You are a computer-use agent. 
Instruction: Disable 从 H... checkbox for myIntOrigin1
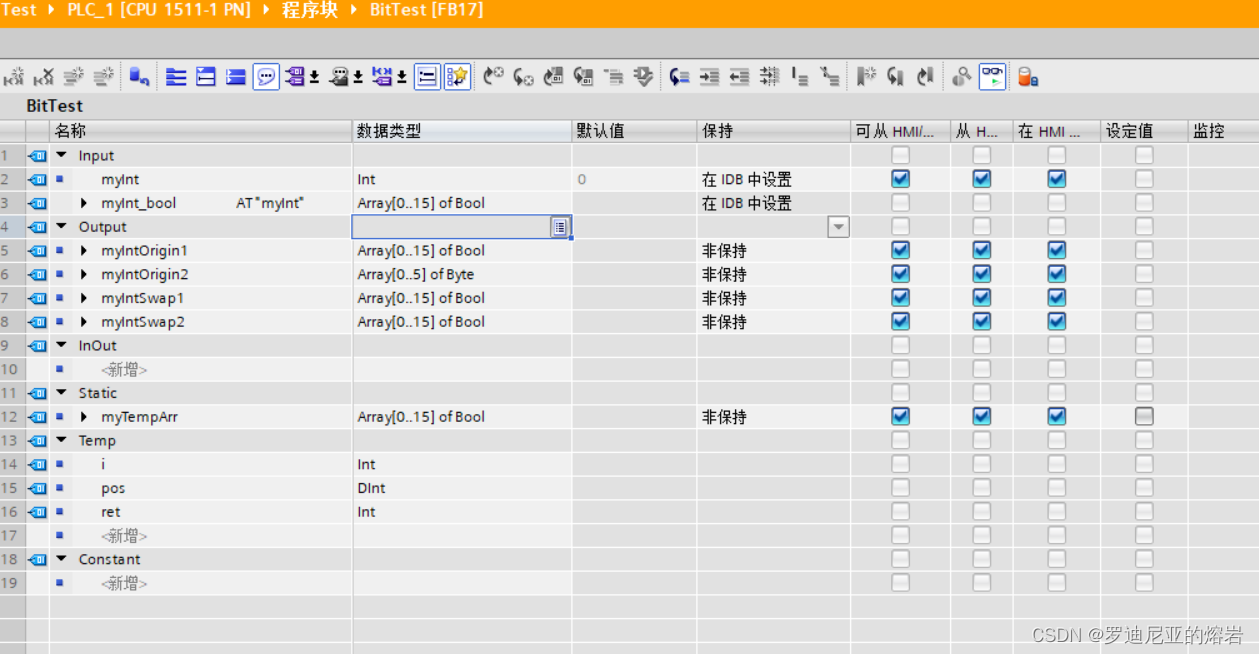pos(981,250)
